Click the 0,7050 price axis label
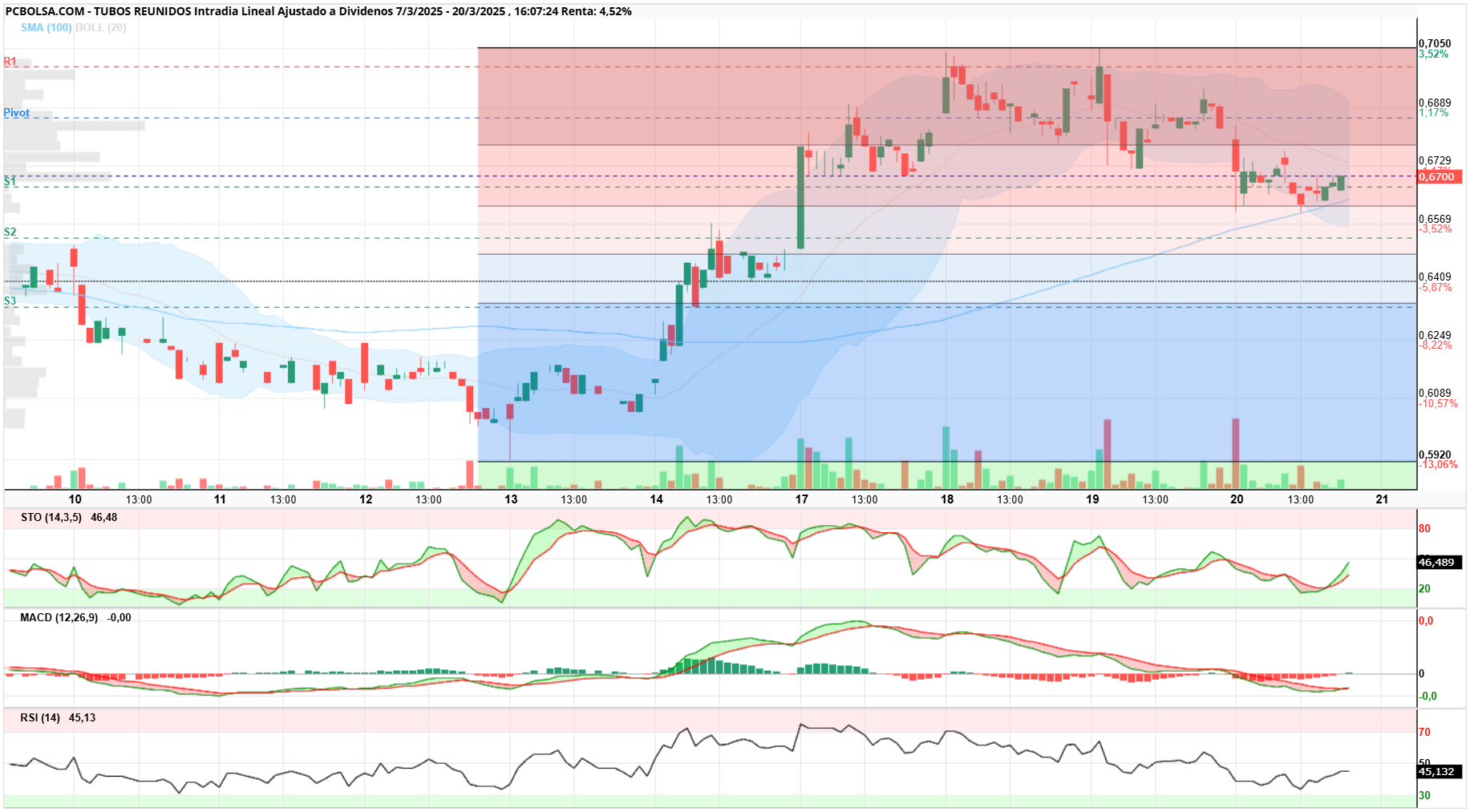The image size is (1470, 812). (x=1435, y=43)
